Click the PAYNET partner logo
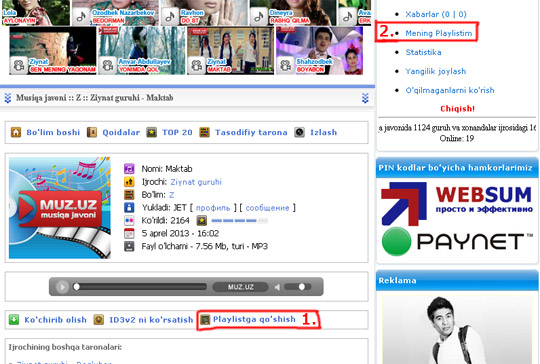Image resolution: width=540 pixels, height=364 pixels. pos(457,241)
